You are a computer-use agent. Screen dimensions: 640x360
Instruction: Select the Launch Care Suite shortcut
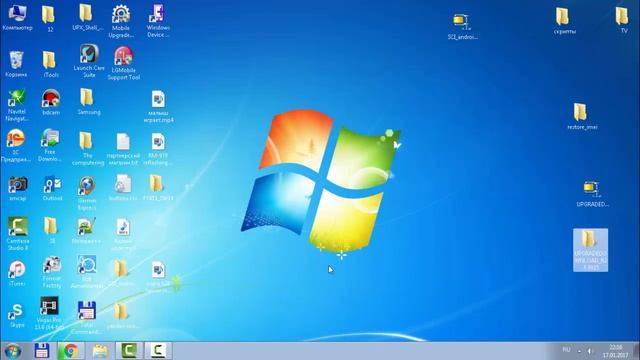click(89, 61)
